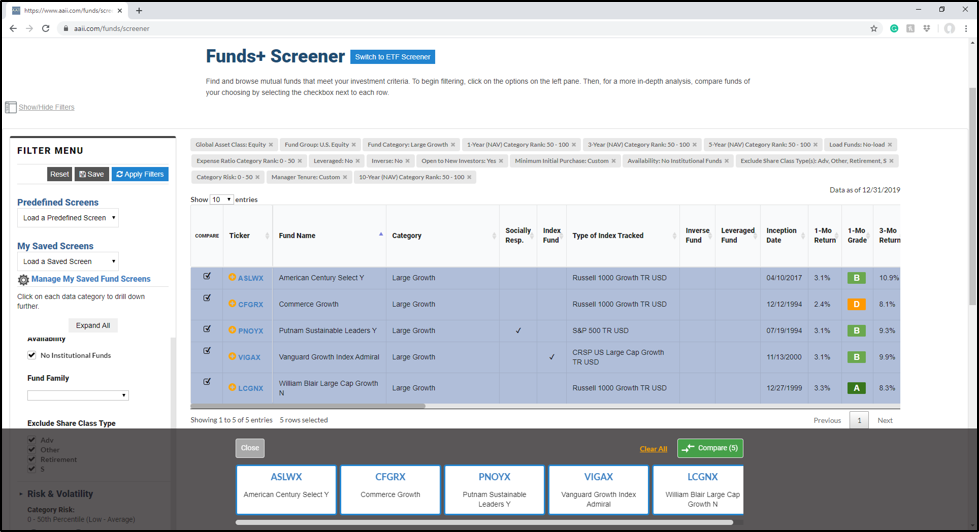Sort table by Fund Name column
Image resolution: width=979 pixels, height=532 pixels.
click(x=330, y=235)
